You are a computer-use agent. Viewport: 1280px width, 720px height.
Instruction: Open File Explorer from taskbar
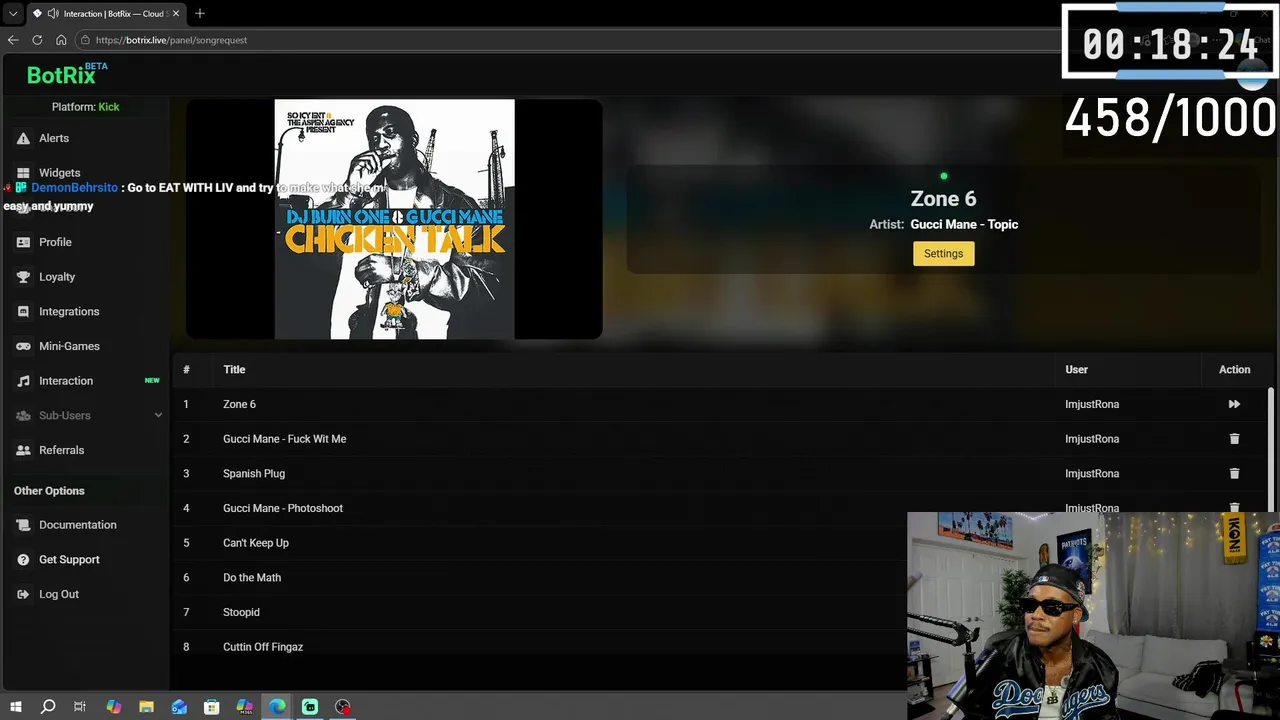point(146,707)
